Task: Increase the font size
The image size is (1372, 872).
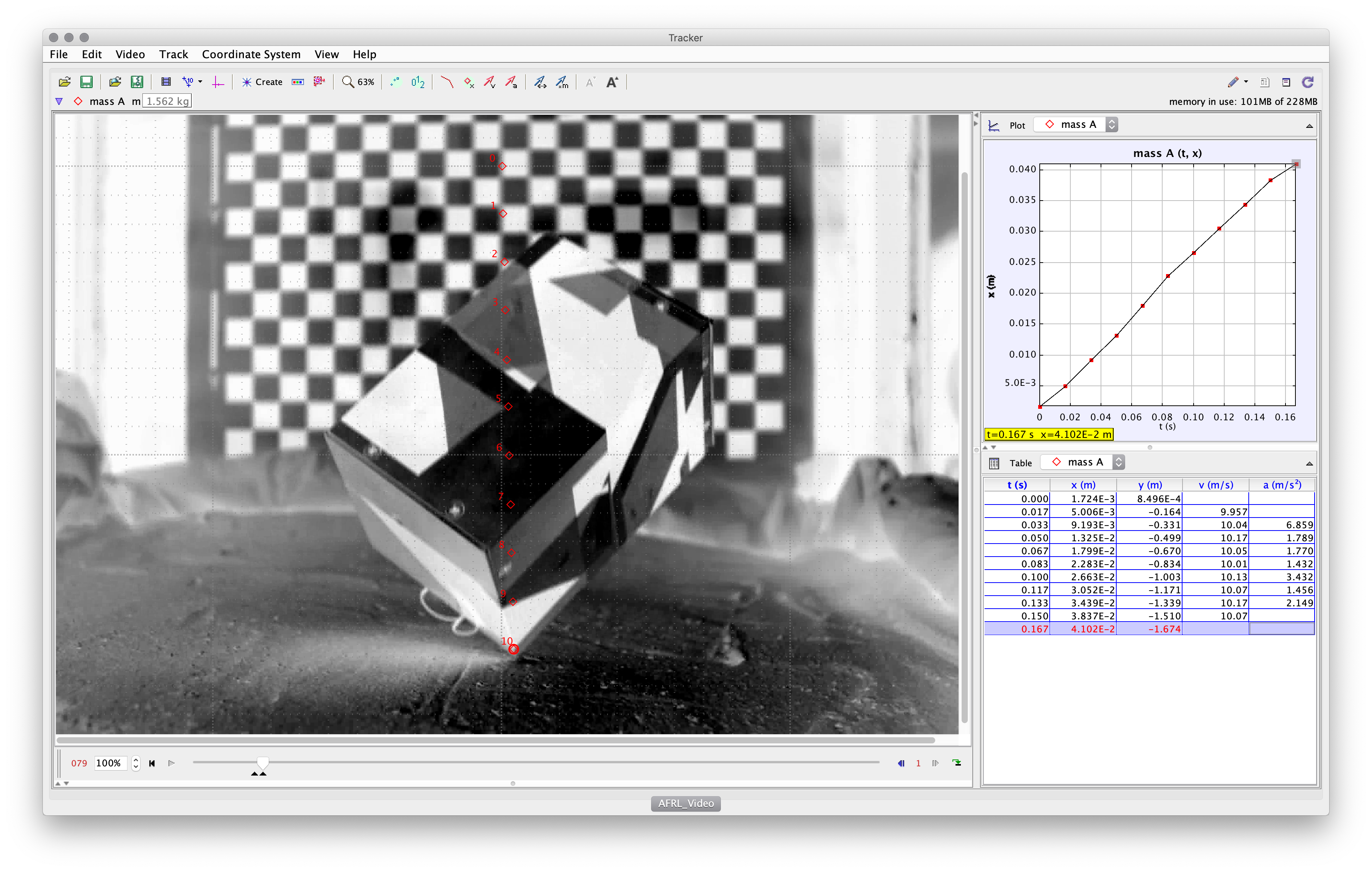Action: (x=612, y=82)
